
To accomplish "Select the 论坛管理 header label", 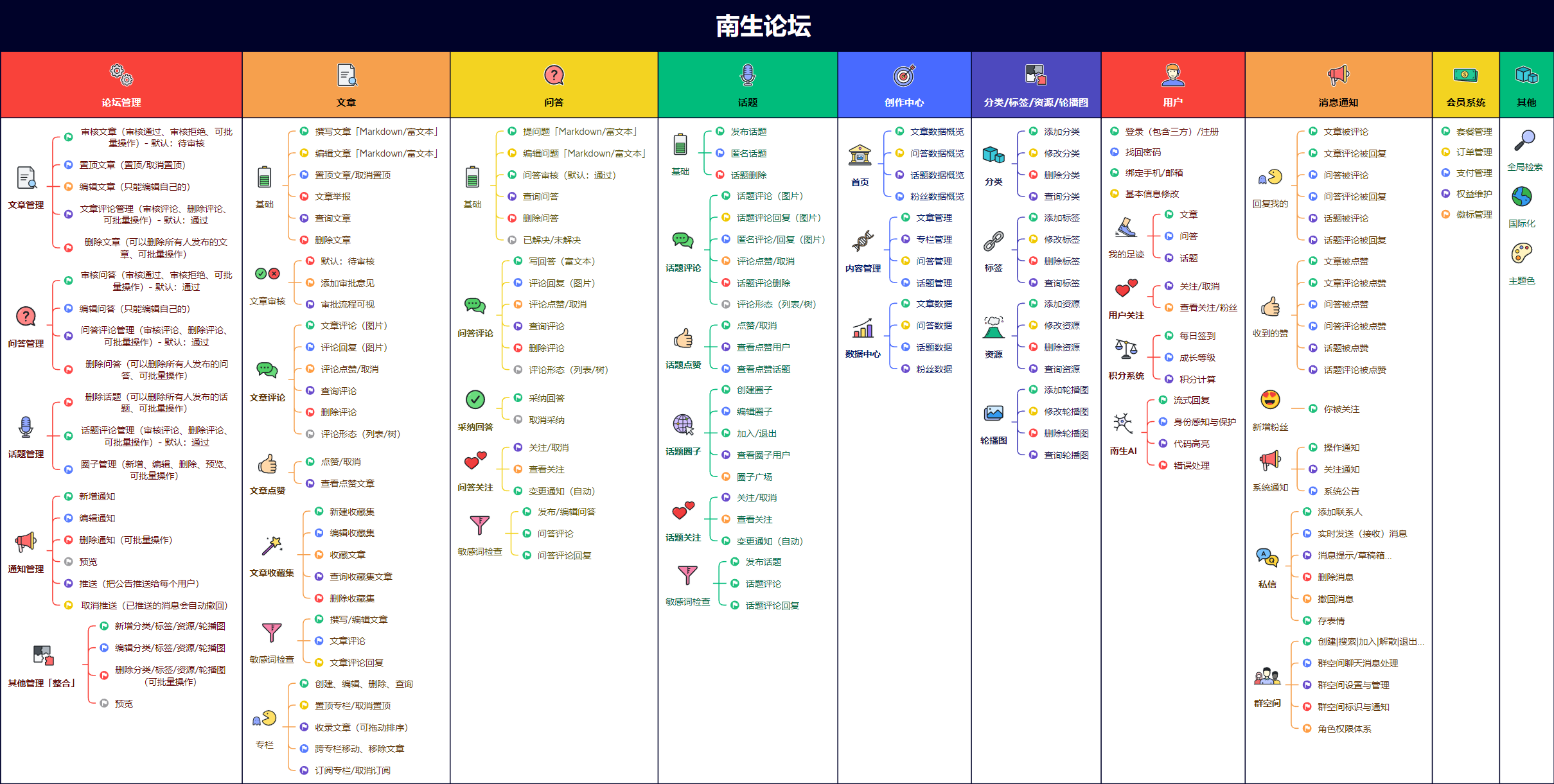I will pyautogui.click(x=121, y=103).
